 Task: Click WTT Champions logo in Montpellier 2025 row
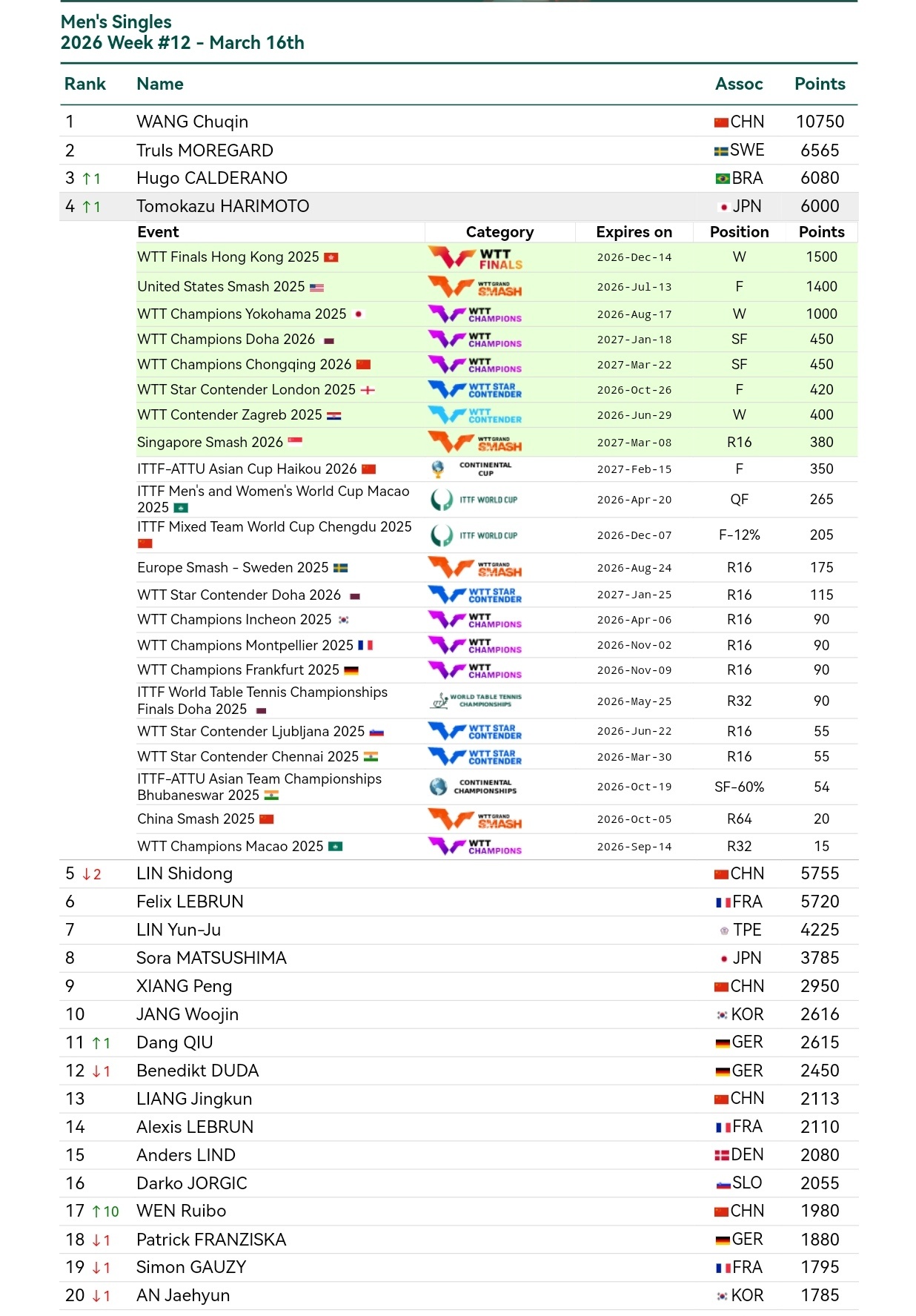pyautogui.click(x=475, y=646)
